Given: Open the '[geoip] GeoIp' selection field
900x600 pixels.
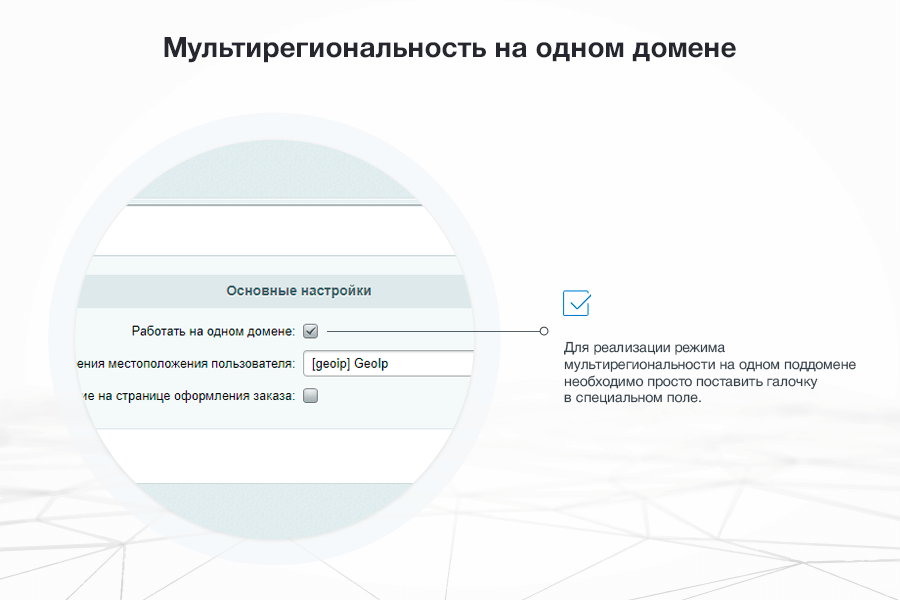Looking at the screenshot, I should point(388,362).
